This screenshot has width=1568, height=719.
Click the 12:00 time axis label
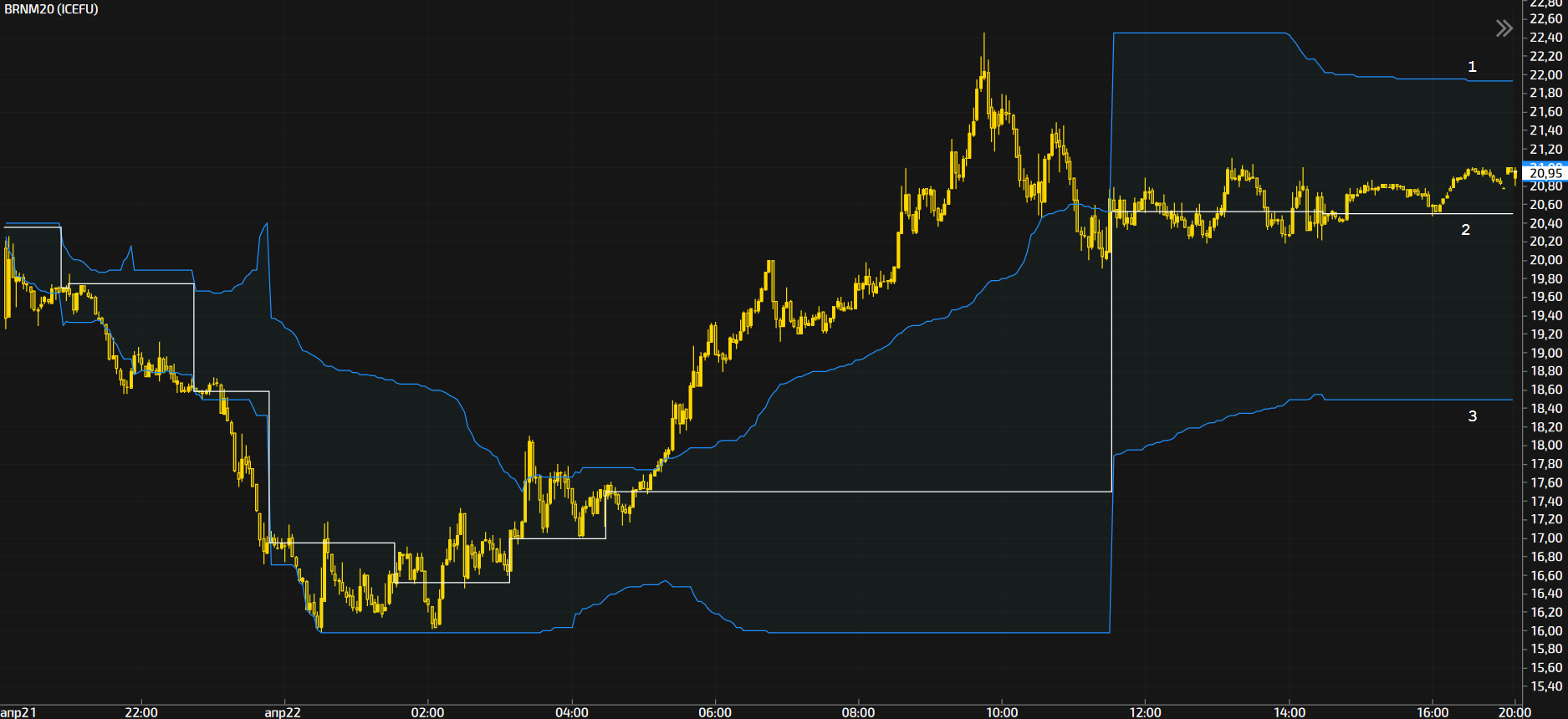(1146, 712)
